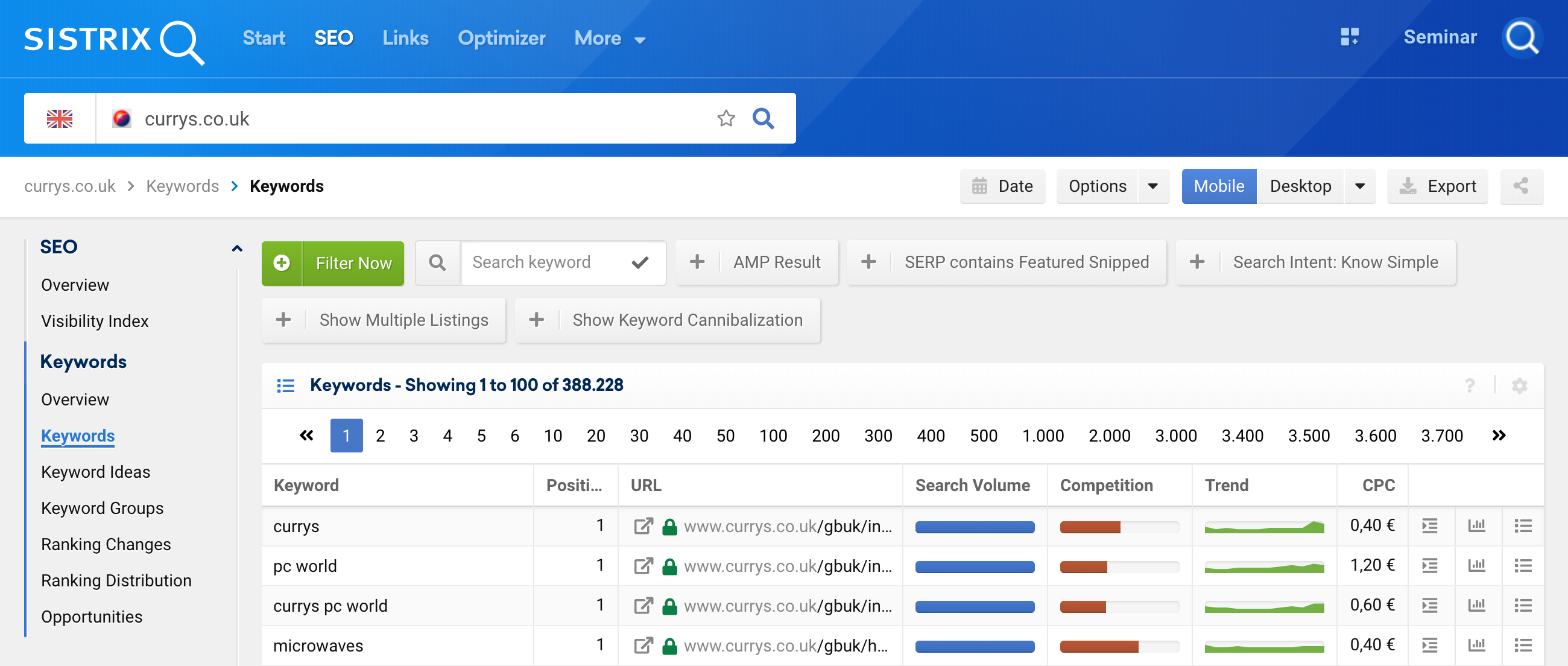The width and height of the screenshot is (1568, 666).
Task: Click the Export button
Action: [1437, 186]
